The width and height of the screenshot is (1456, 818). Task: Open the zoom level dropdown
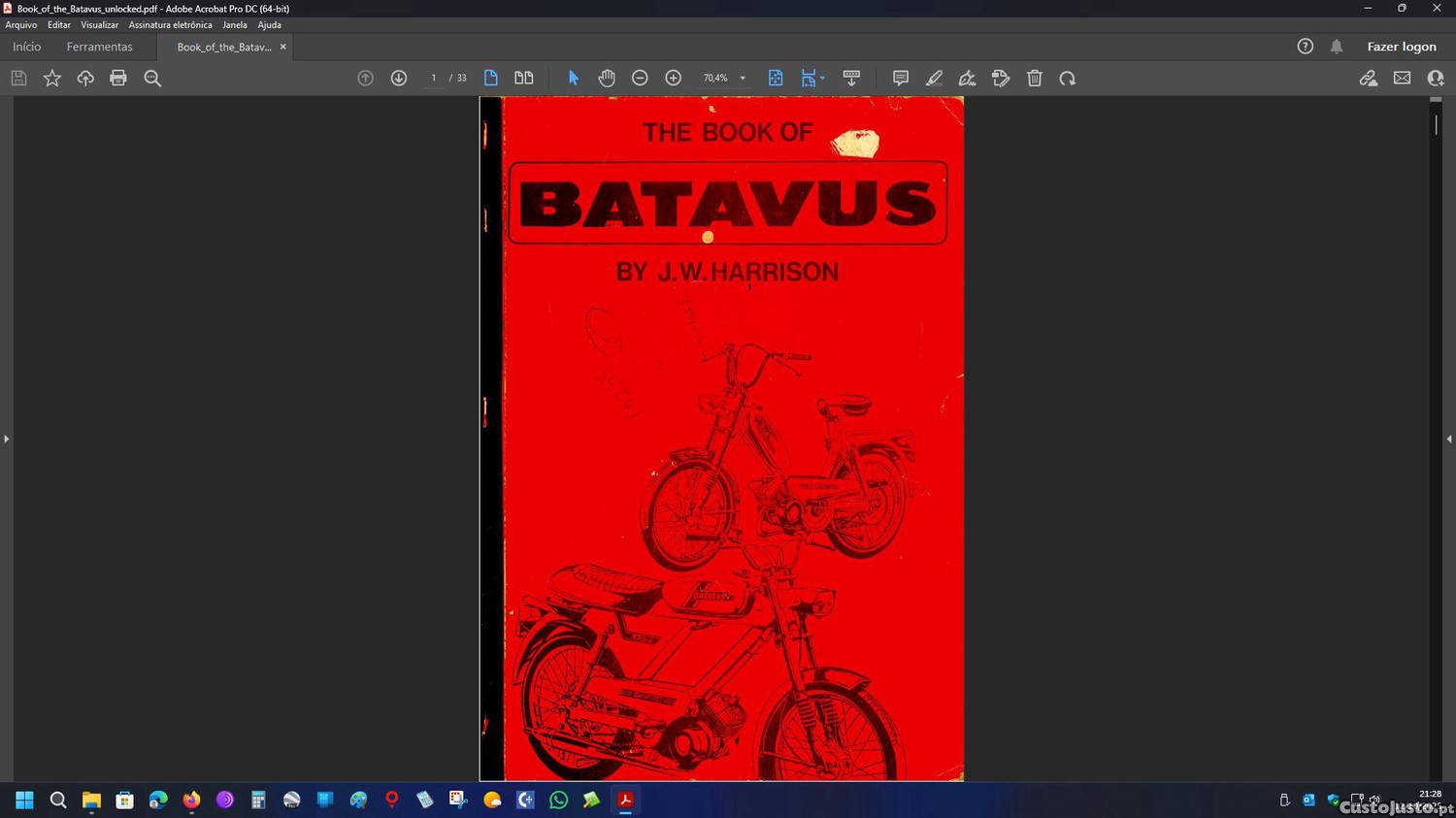coord(743,79)
